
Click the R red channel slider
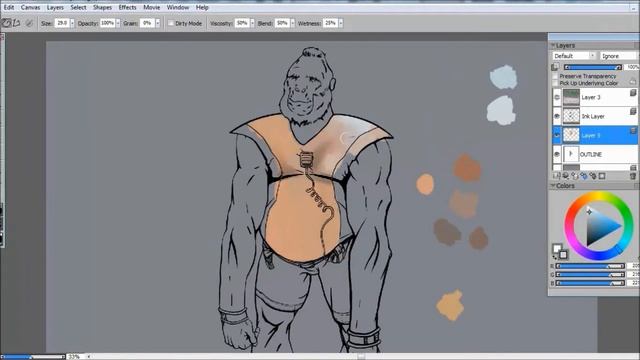(590, 266)
